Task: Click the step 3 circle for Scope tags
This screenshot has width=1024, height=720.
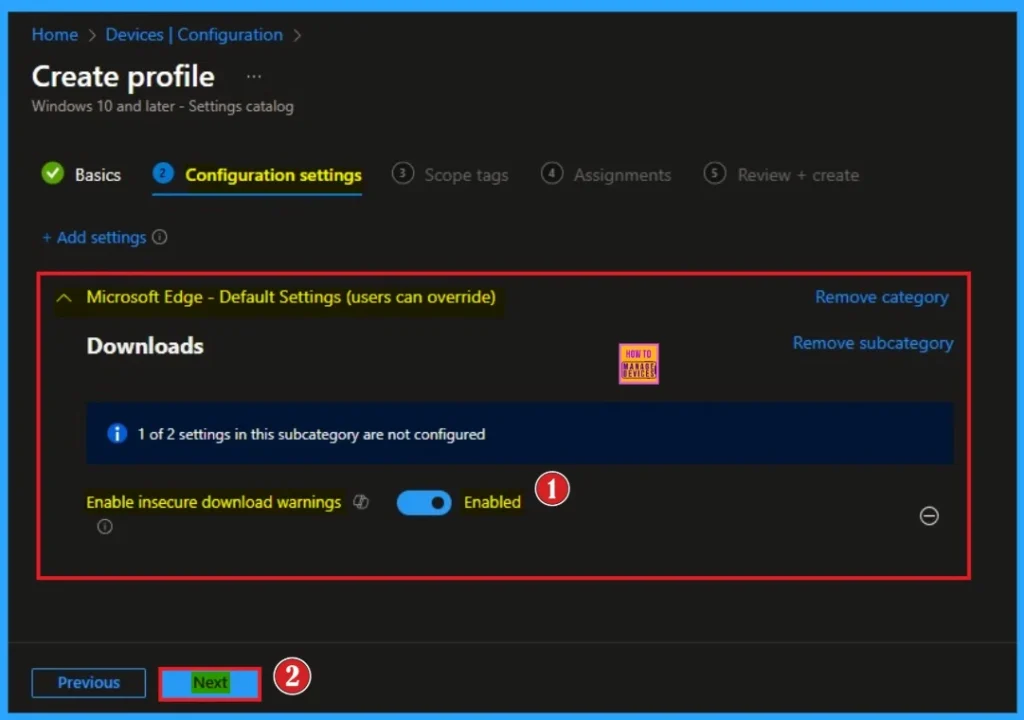Action: tap(402, 173)
